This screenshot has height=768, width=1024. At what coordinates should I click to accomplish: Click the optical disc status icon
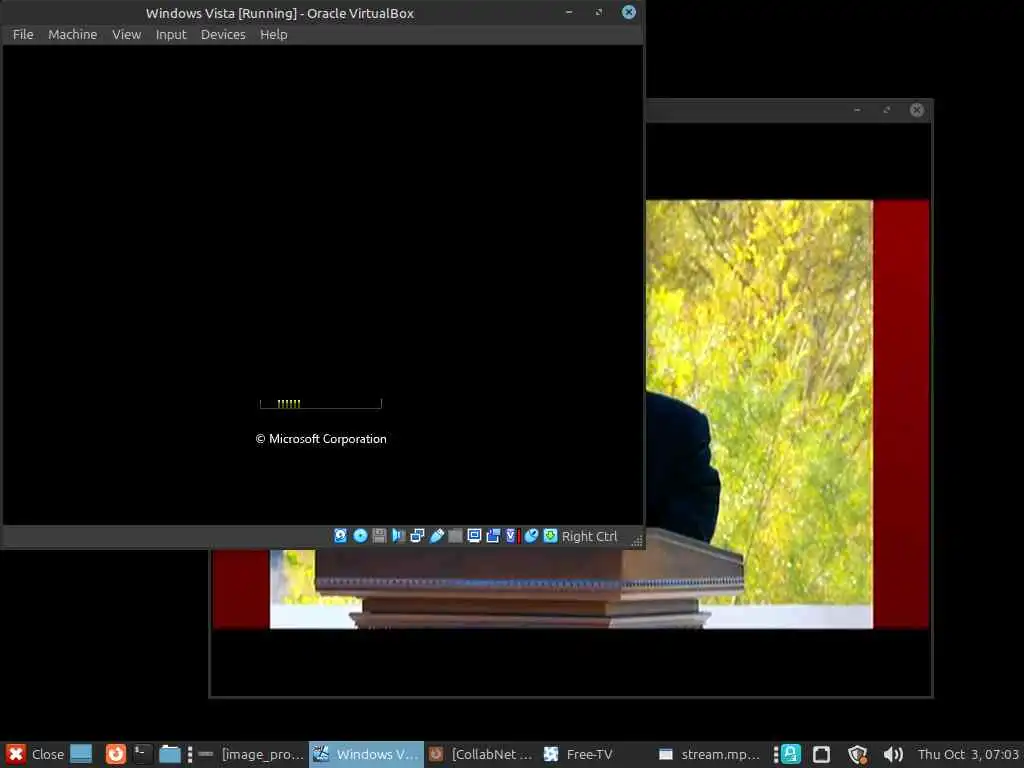(x=360, y=536)
